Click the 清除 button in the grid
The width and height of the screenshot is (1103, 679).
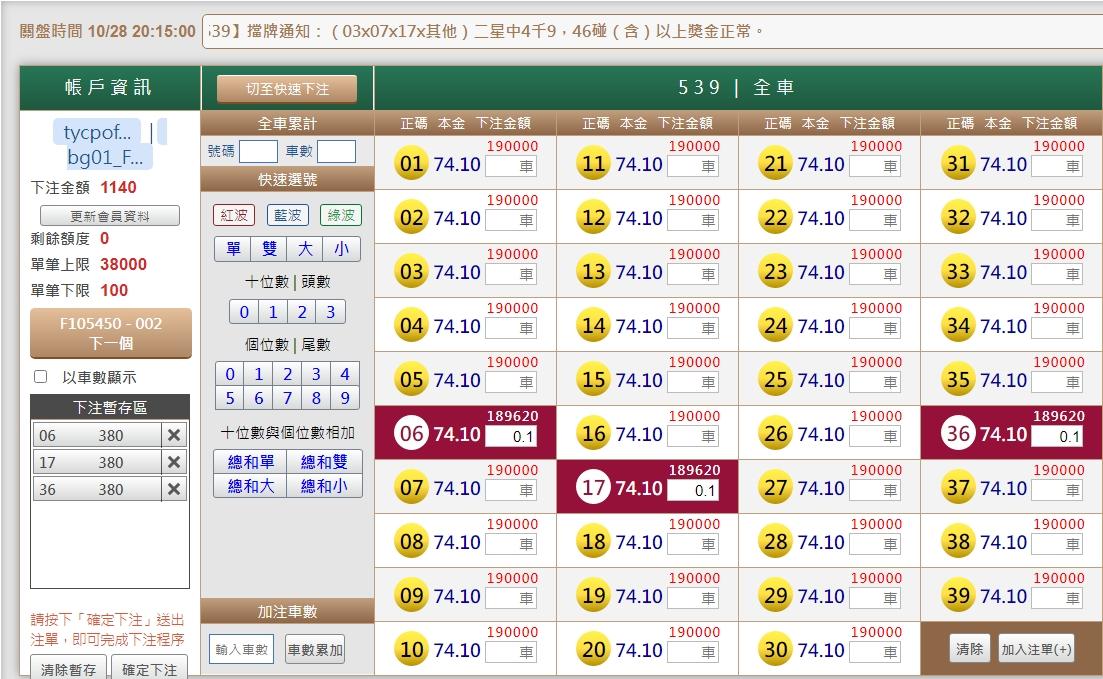[x=969, y=649]
